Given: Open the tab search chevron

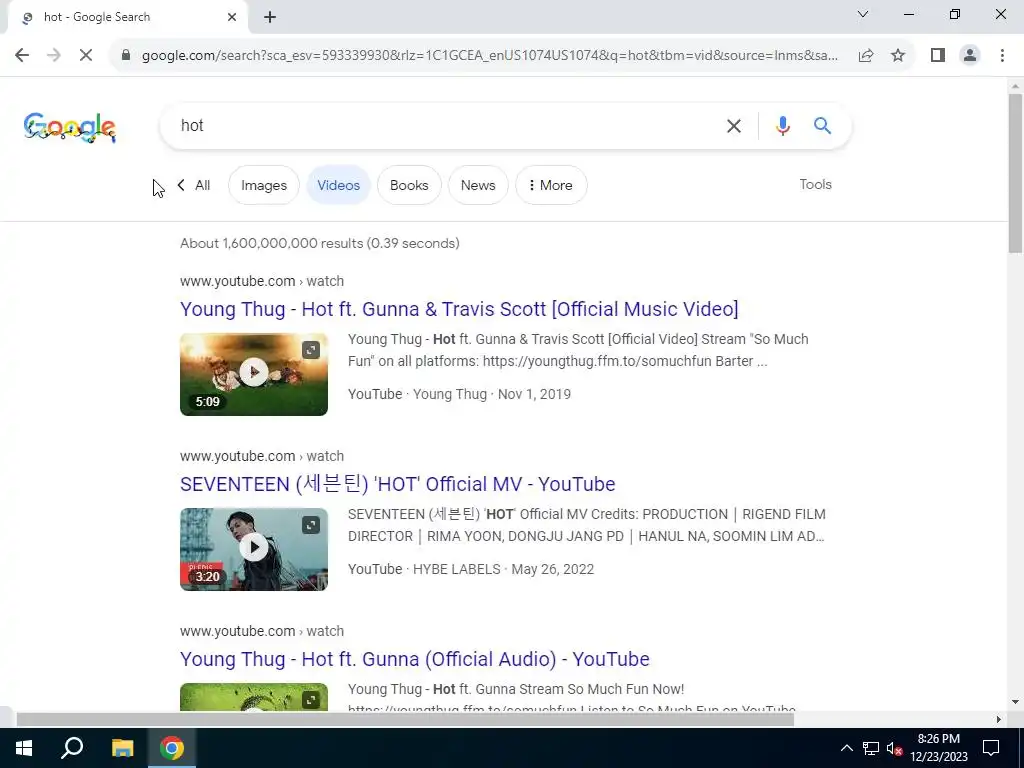Looking at the screenshot, I should pyautogui.click(x=863, y=14).
